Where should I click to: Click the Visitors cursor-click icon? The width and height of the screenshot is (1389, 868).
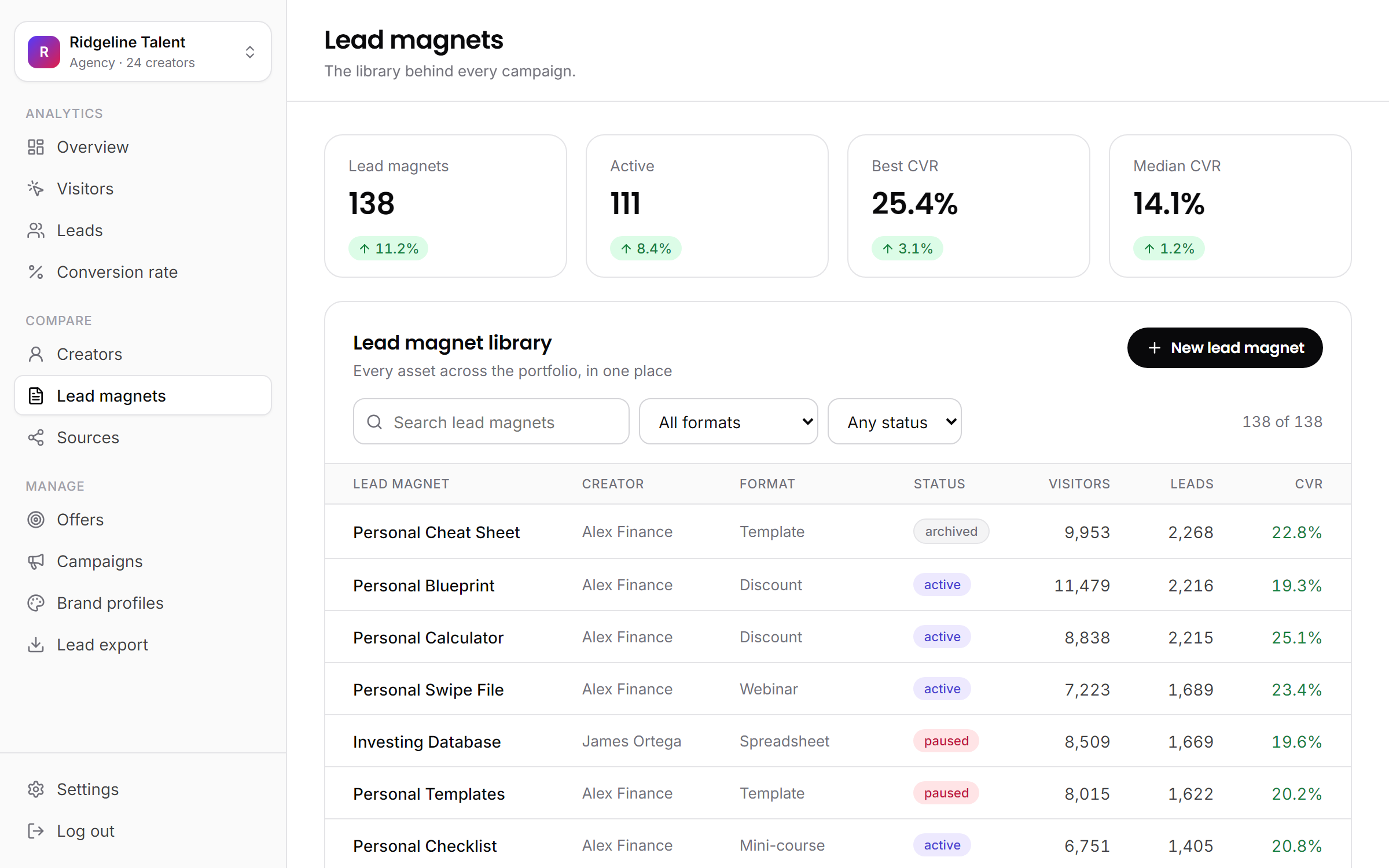tap(36, 189)
